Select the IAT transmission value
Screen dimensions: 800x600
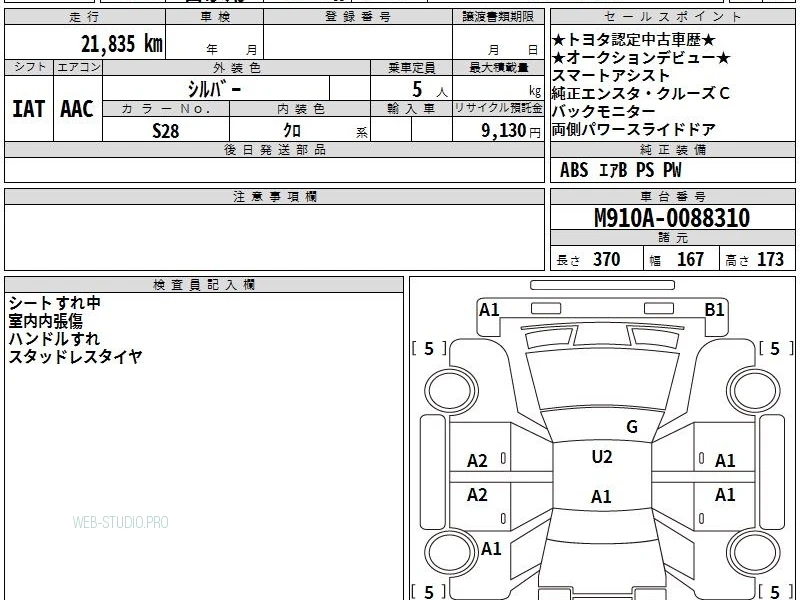click(x=29, y=109)
